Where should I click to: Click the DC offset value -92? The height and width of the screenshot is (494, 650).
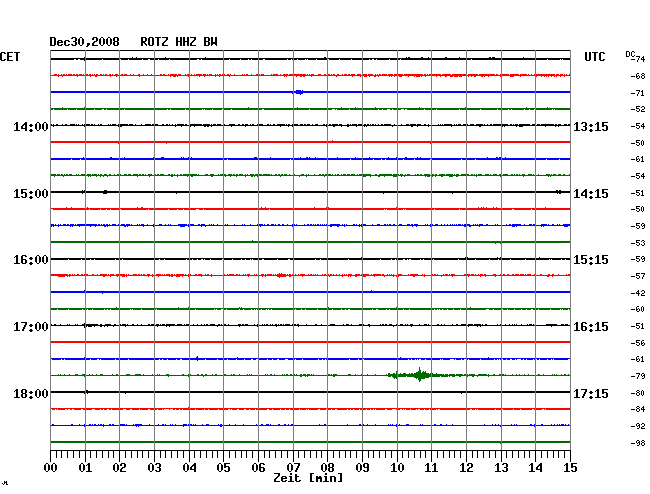coord(638,426)
